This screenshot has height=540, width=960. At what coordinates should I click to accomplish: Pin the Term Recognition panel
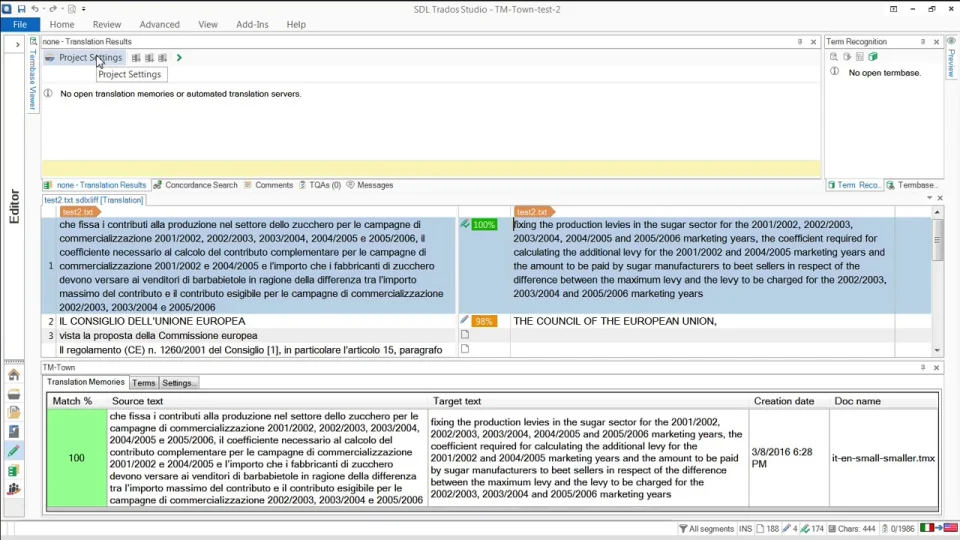tap(923, 42)
